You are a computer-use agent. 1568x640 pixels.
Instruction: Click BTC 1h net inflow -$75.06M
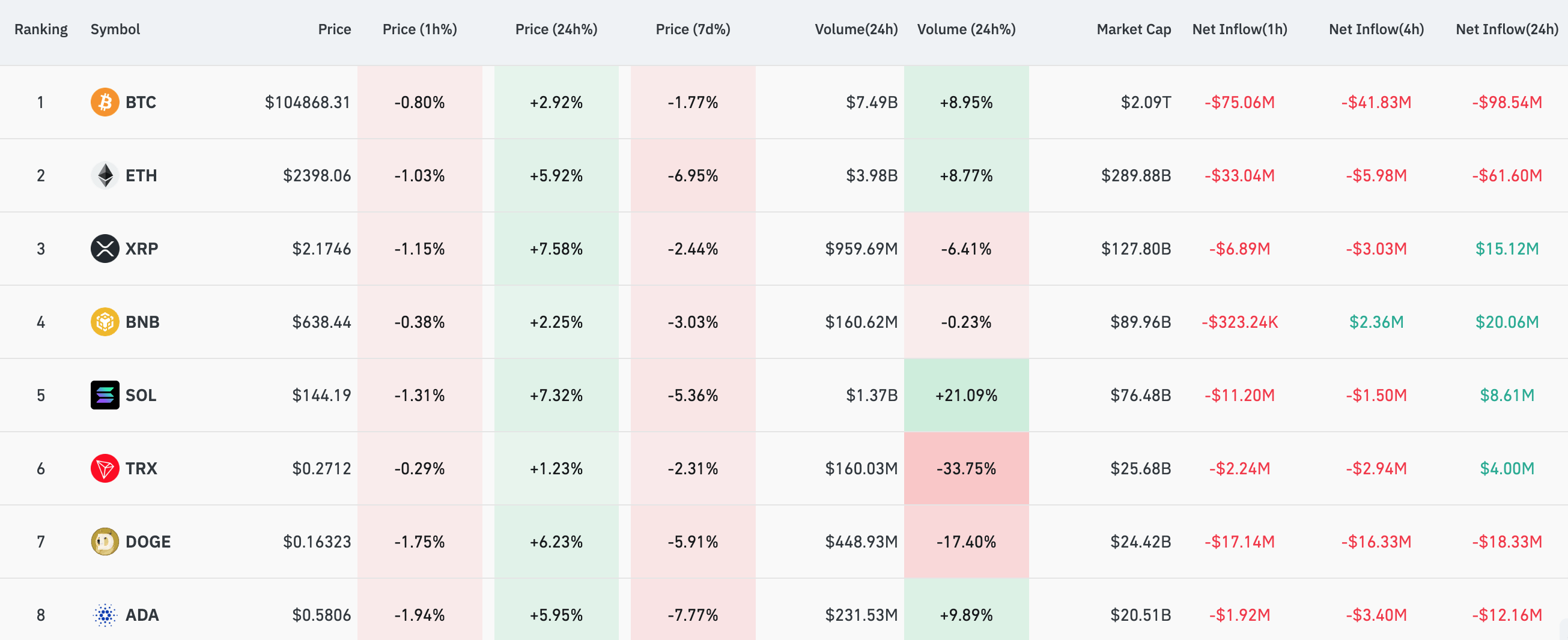(1239, 102)
